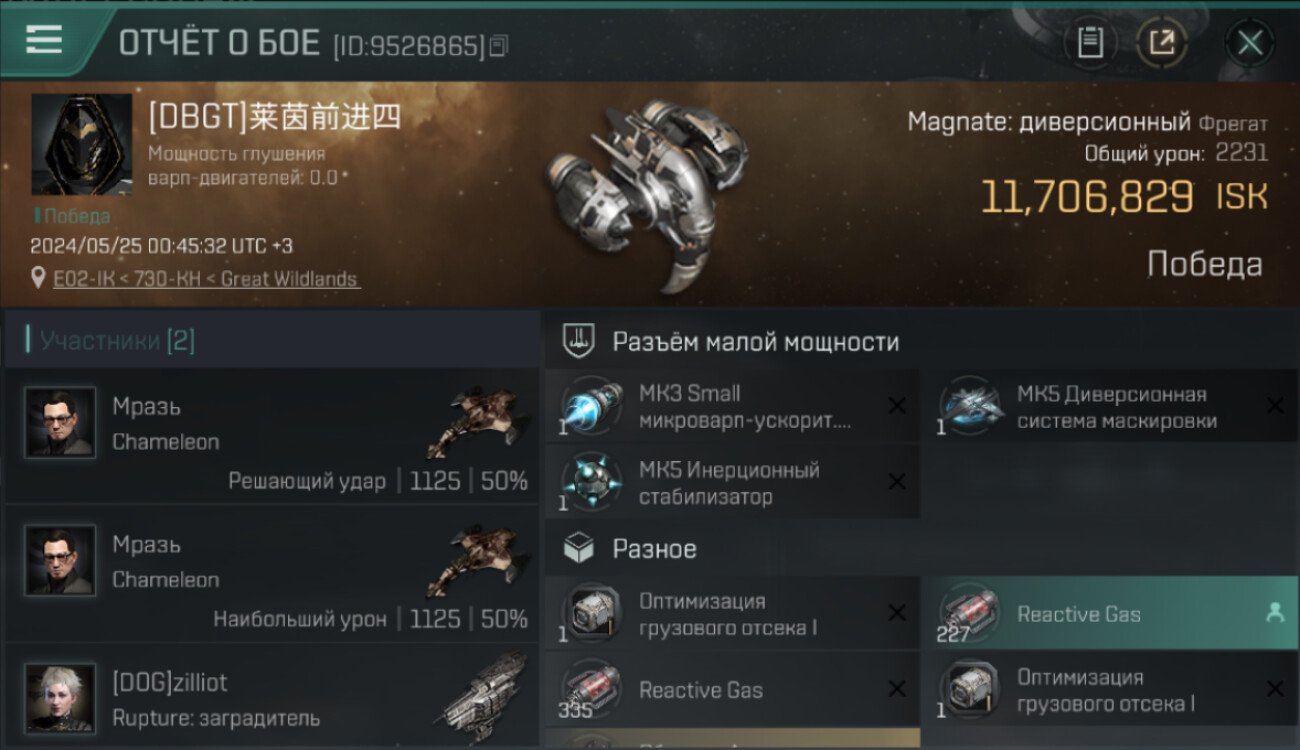The image size is (1300, 750).
Task: Select highlighted Reactive Gas 227 item
Action: pyautogui.click(x=1109, y=614)
